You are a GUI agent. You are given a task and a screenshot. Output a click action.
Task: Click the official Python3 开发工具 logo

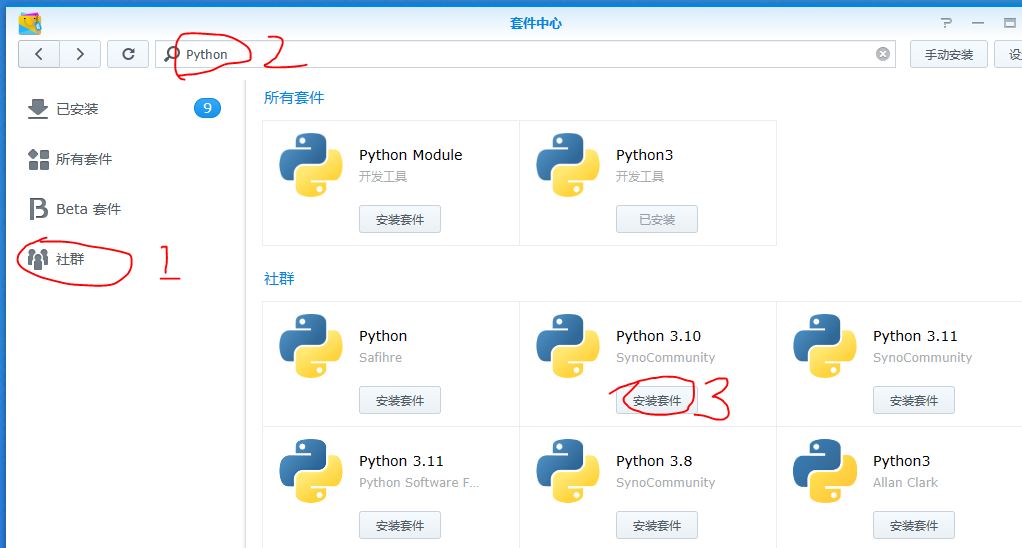(x=568, y=165)
